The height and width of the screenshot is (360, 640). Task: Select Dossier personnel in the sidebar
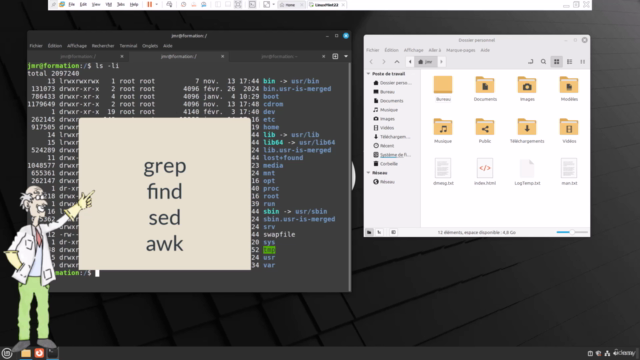[392, 83]
